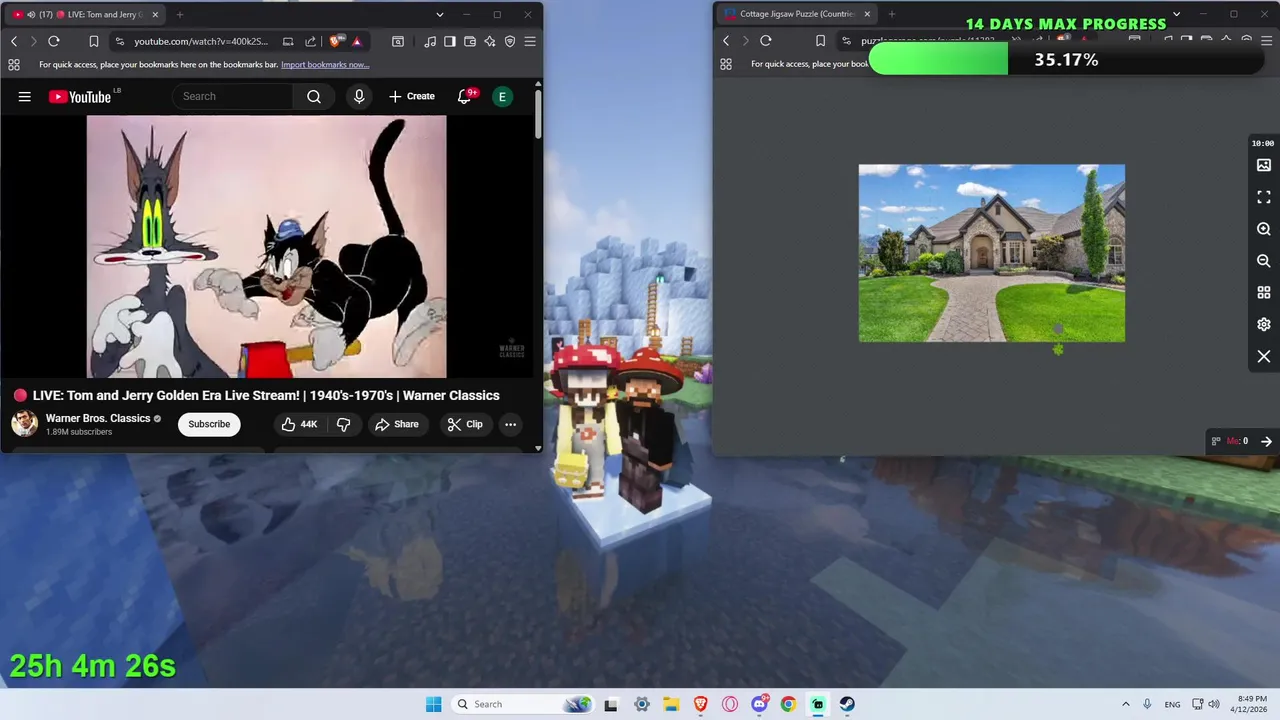
Task: Open browser main menu in YouTube window
Action: point(530,41)
